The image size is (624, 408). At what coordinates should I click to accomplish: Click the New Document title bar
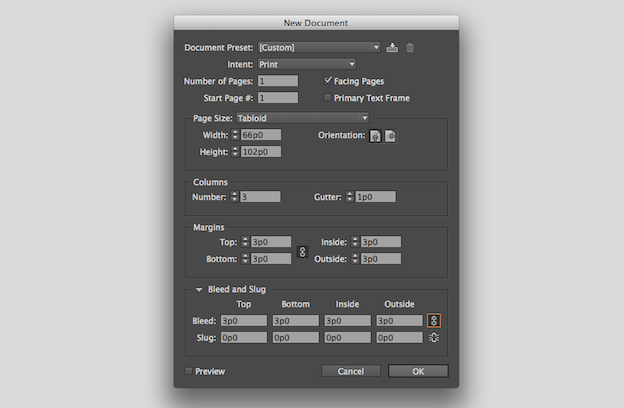pos(316,23)
